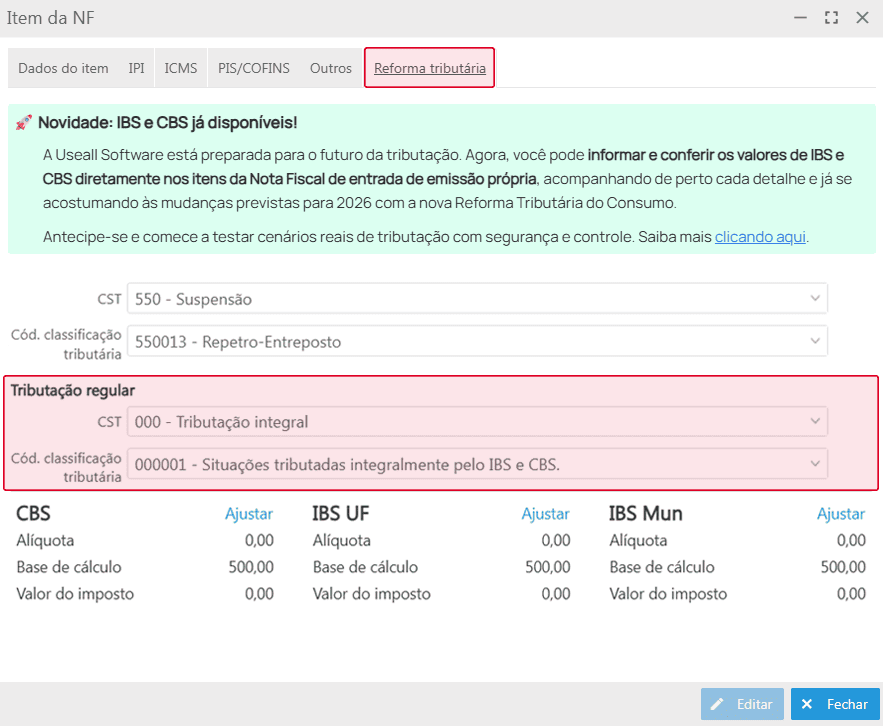This screenshot has width=883, height=726.
Task: Open the Dados do item tab
Action: (63, 68)
